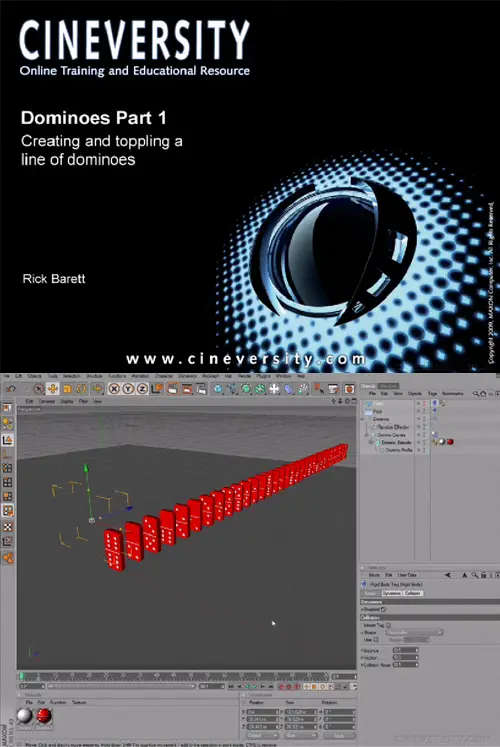Viewport: 500px width, 747px height.
Task: Open the Render Settings icon
Action: pyautogui.click(x=201, y=389)
